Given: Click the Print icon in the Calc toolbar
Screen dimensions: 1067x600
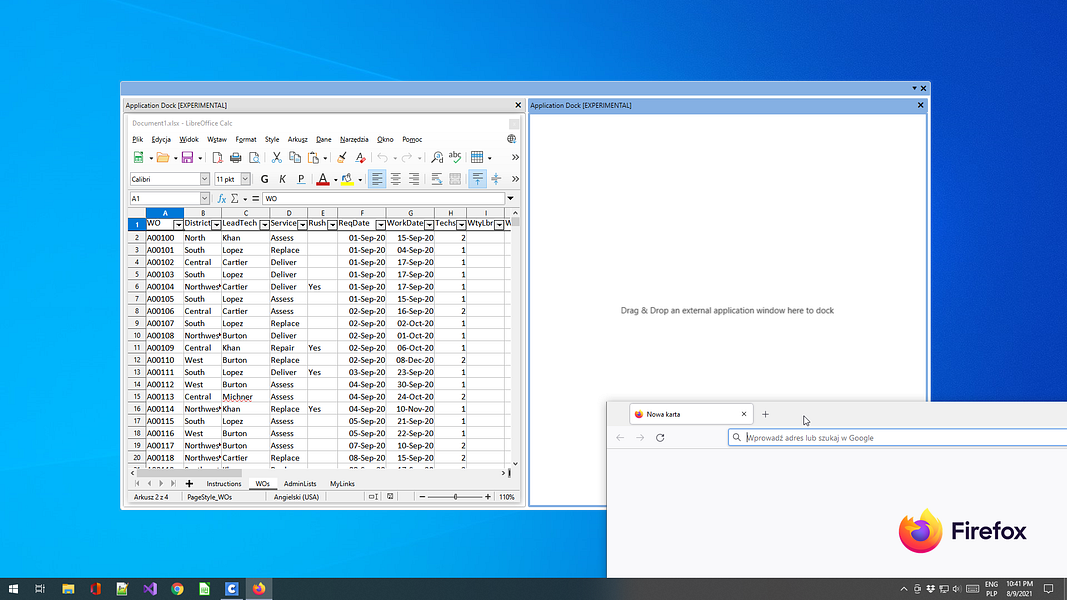Looking at the screenshot, I should pos(236,158).
